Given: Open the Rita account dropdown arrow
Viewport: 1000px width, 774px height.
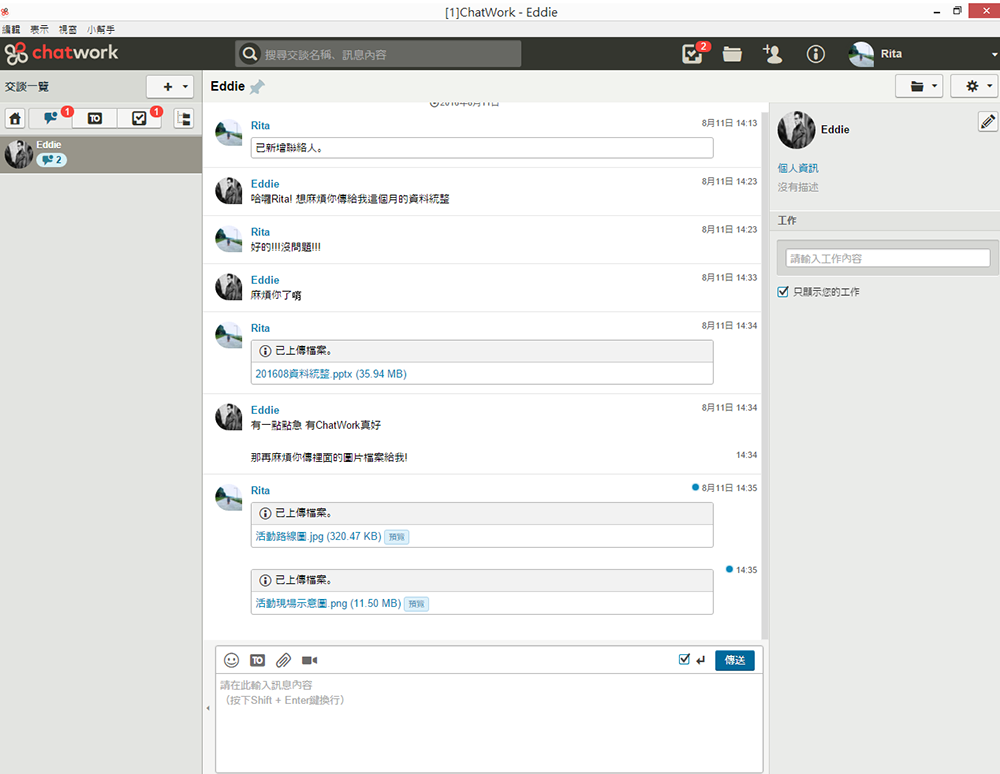Looking at the screenshot, I should [994, 54].
